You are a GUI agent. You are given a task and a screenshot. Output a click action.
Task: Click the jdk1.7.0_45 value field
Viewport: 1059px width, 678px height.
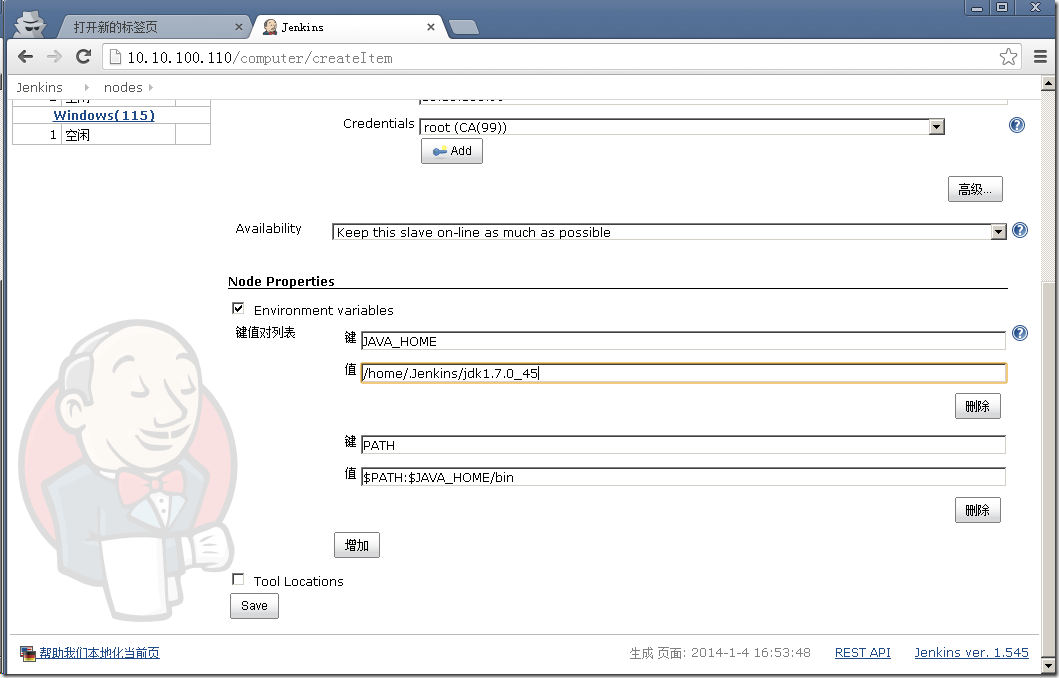(683, 373)
